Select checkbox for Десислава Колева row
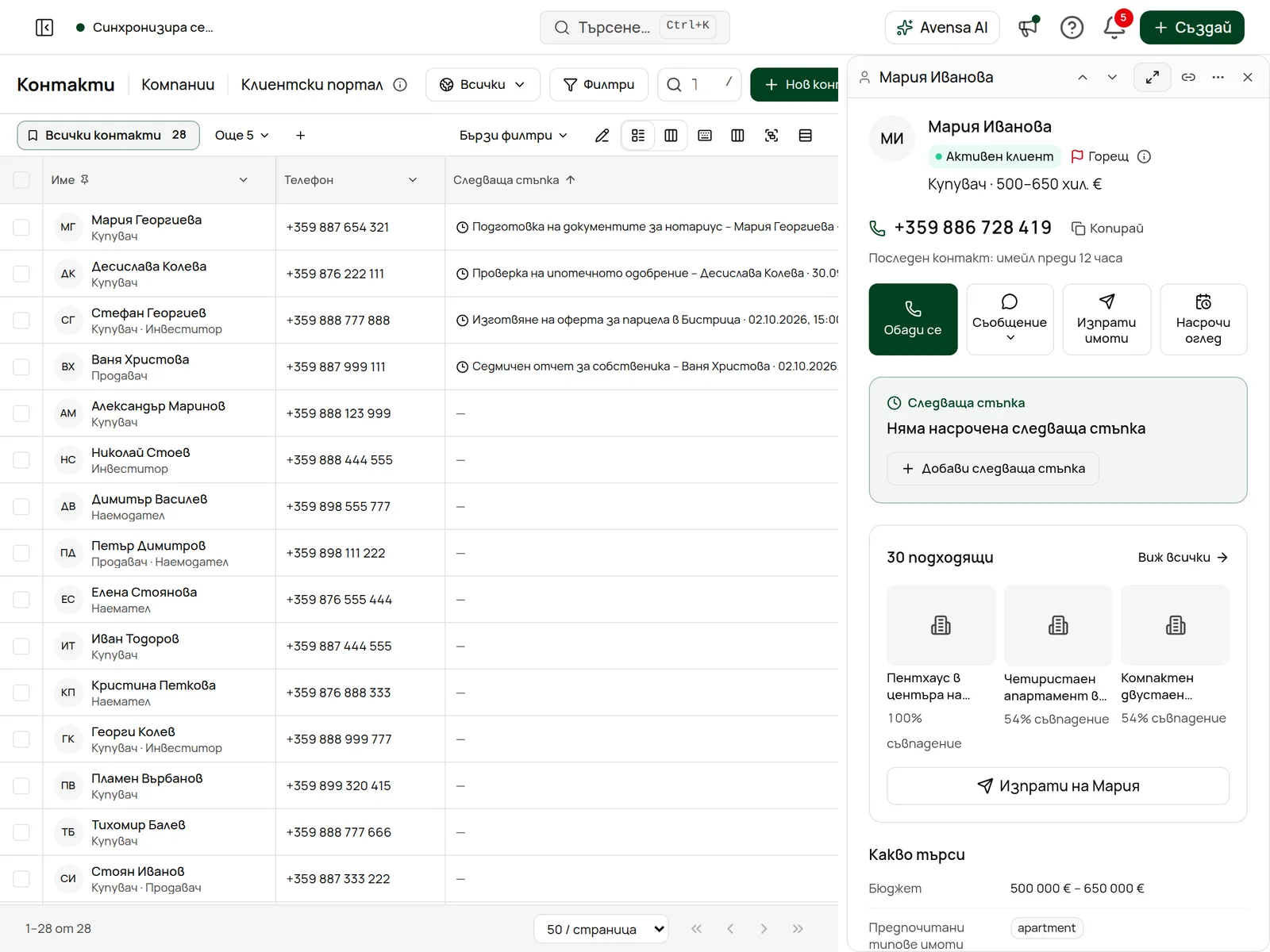1270x952 pixels. (x=21, y=274)
